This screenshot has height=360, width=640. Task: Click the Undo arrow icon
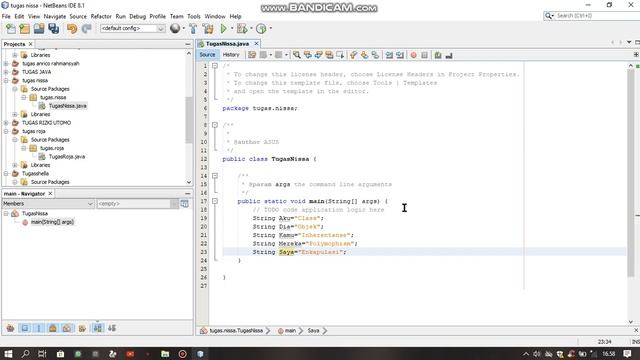coord(72,29)
